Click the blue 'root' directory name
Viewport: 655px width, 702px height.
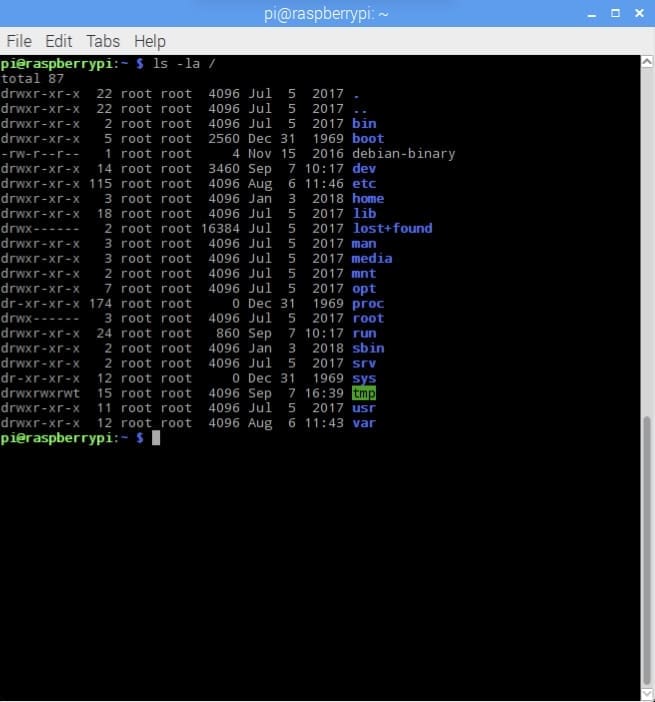coord(368,318)
